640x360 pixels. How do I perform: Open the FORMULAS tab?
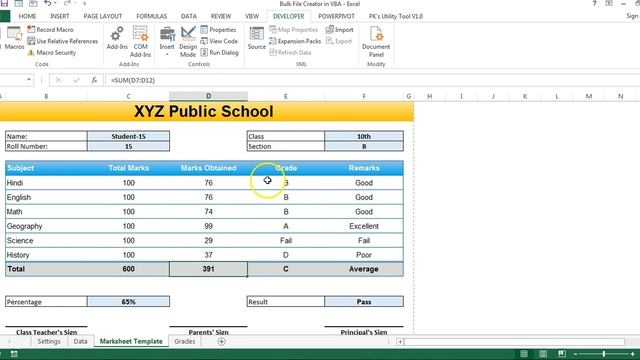152,16
